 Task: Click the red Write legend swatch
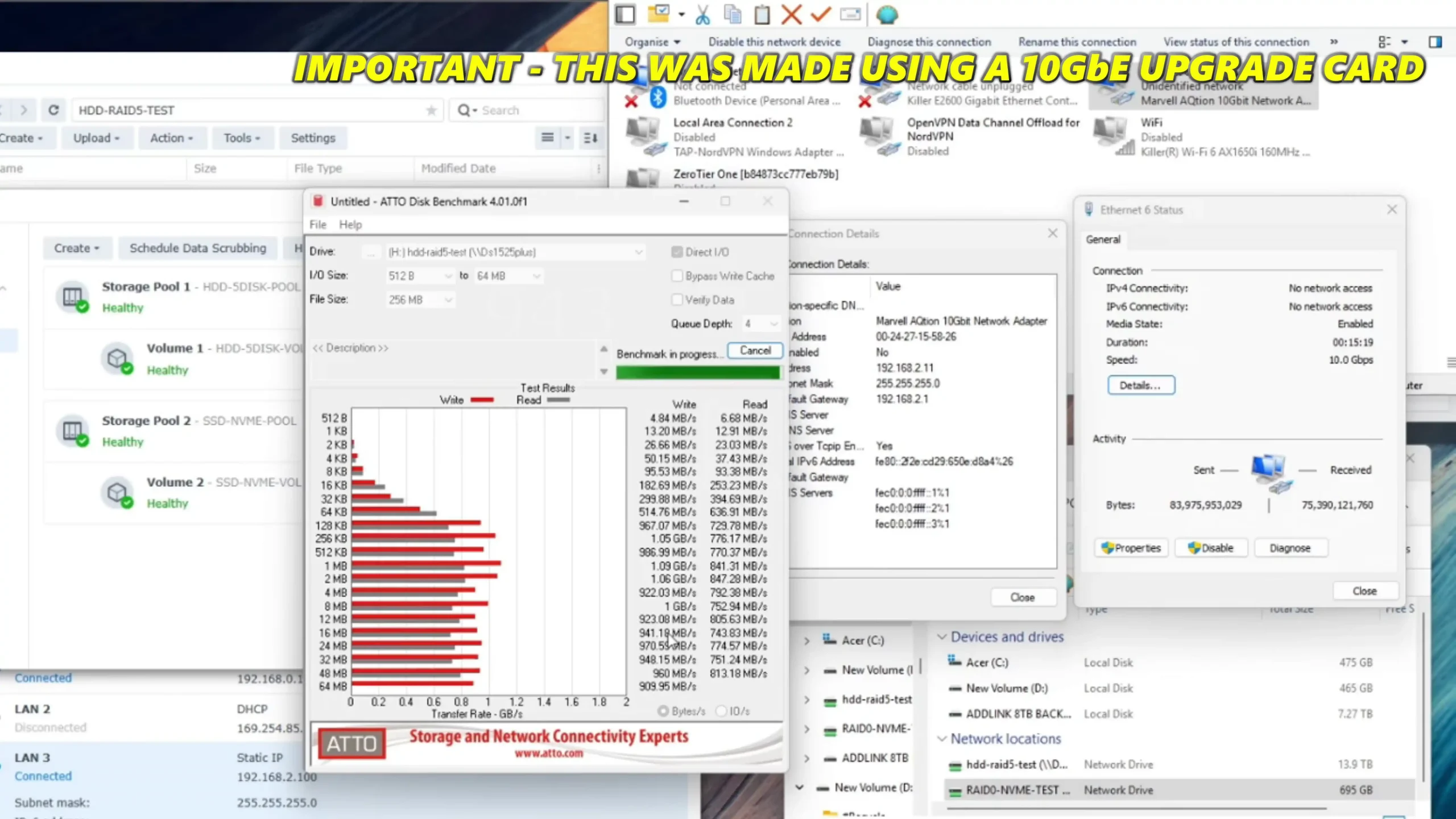[x=482, y=400]
